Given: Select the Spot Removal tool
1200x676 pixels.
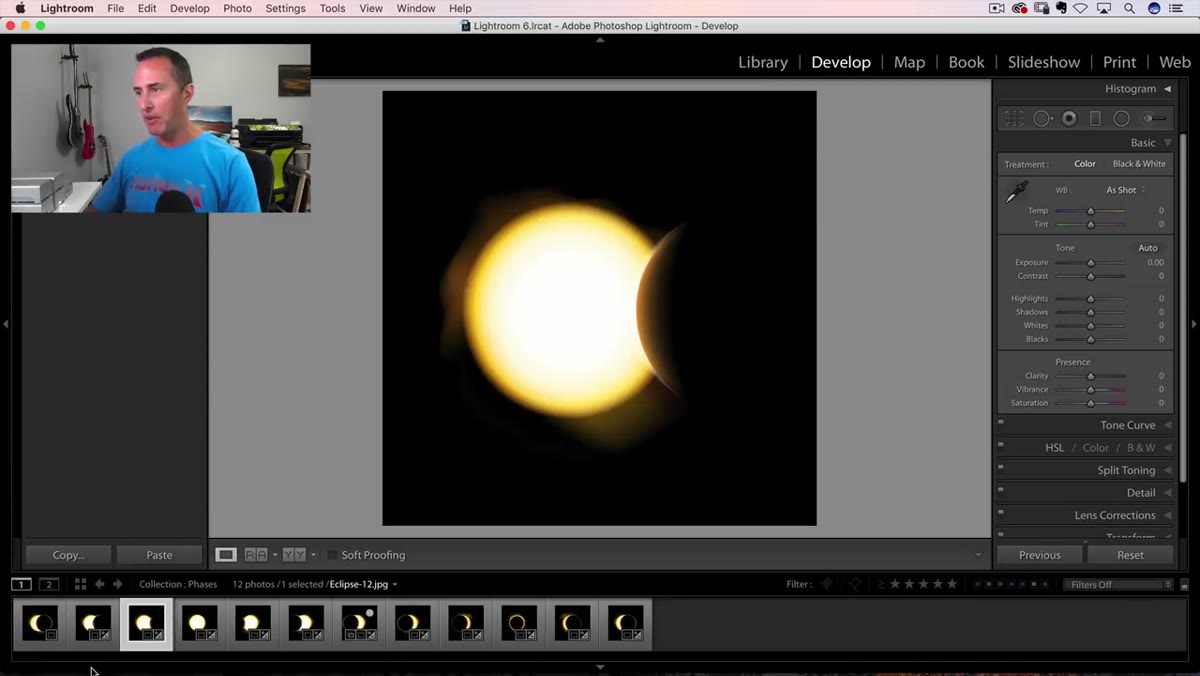Looking at the screenshot, I should coord(1042,118).
